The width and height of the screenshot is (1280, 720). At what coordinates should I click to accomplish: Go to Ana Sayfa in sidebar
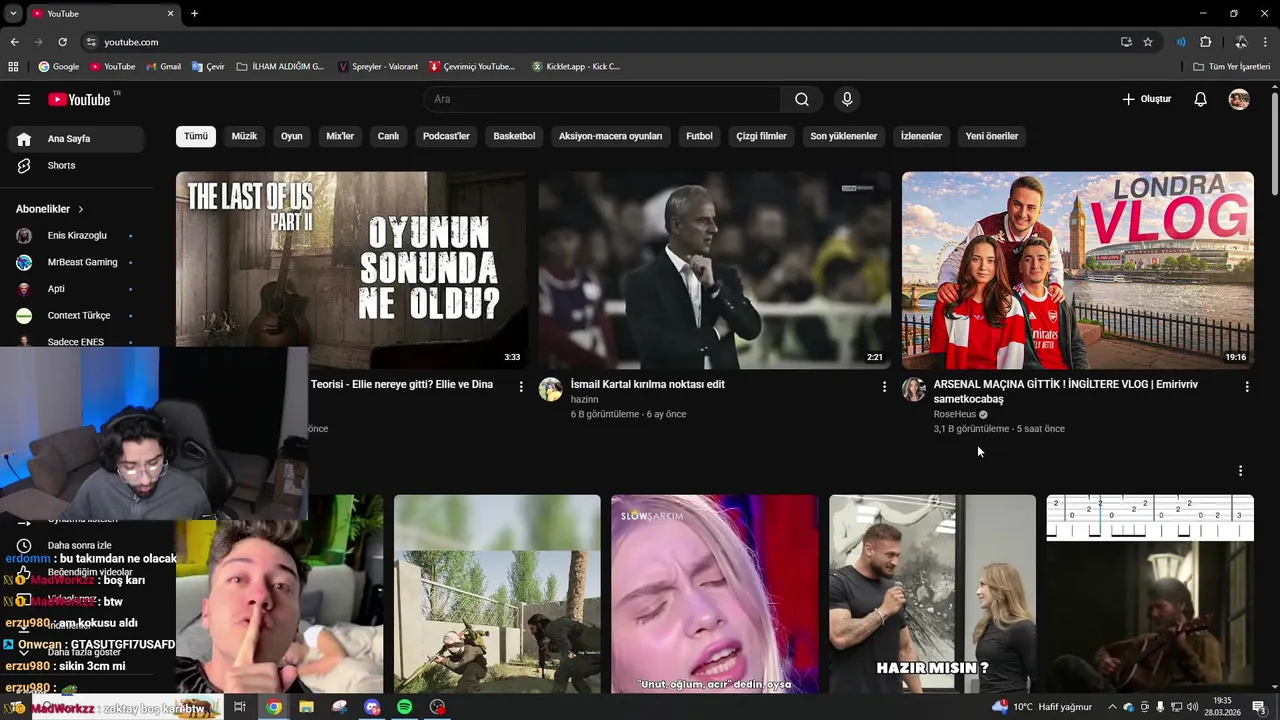coord(75,139)
